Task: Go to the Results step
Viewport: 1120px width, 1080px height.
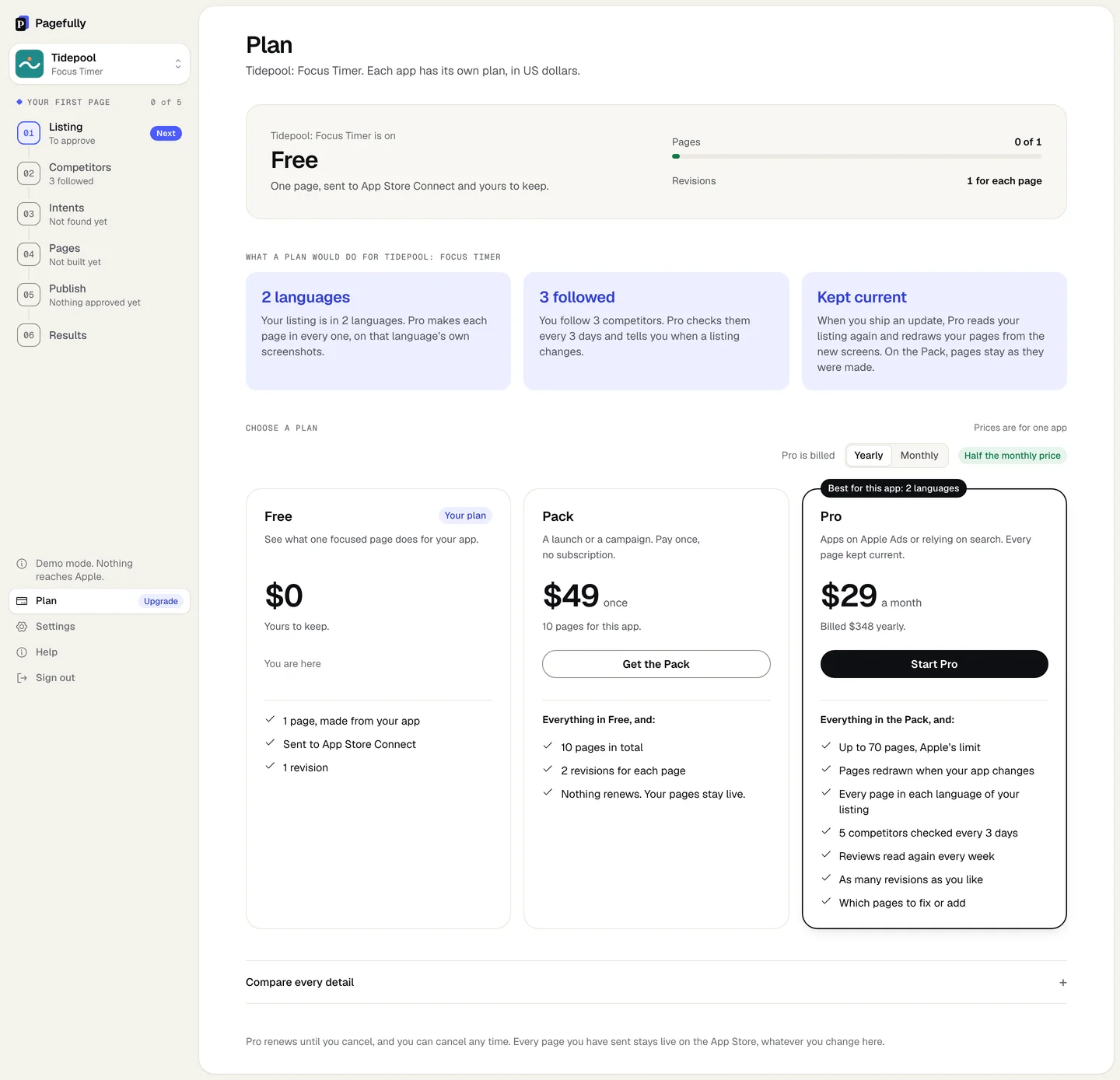Action: coord(100,335)
